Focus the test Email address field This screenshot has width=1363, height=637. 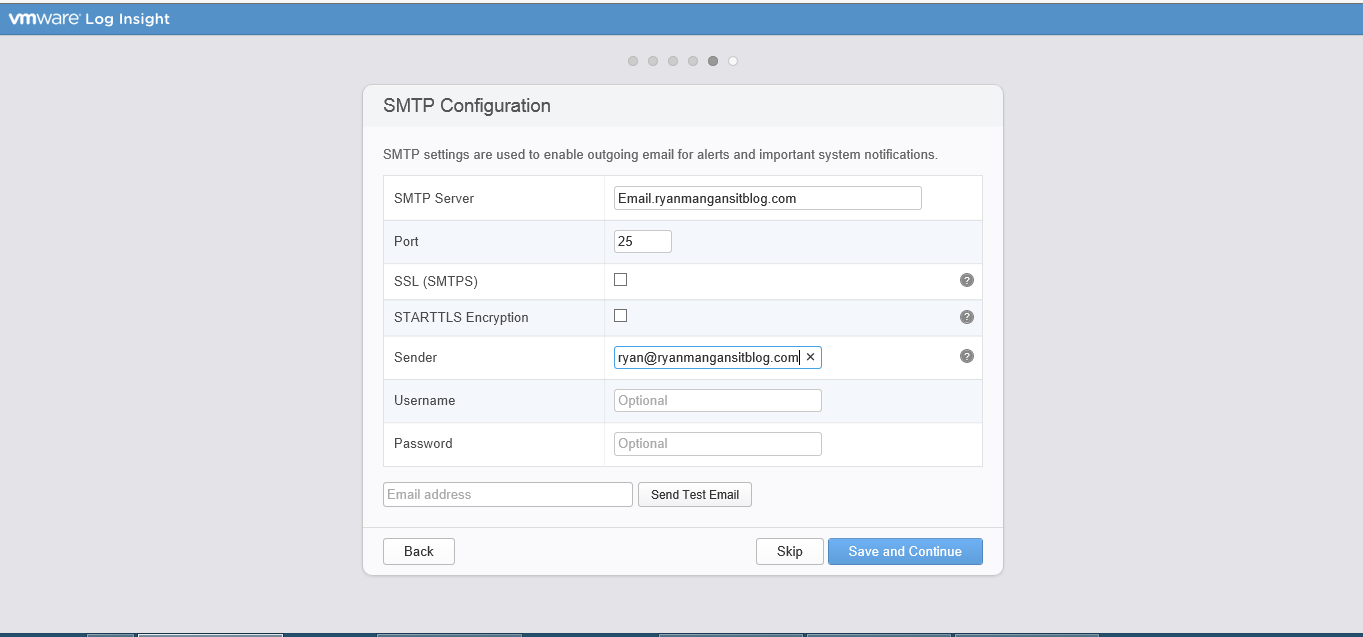[507, 494]
